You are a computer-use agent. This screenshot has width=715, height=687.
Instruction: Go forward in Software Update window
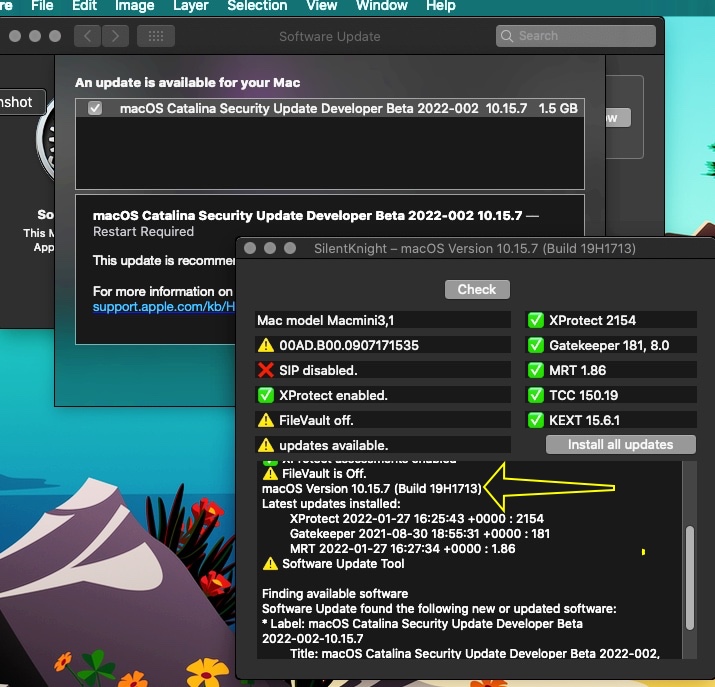click(x=115, y=36)
